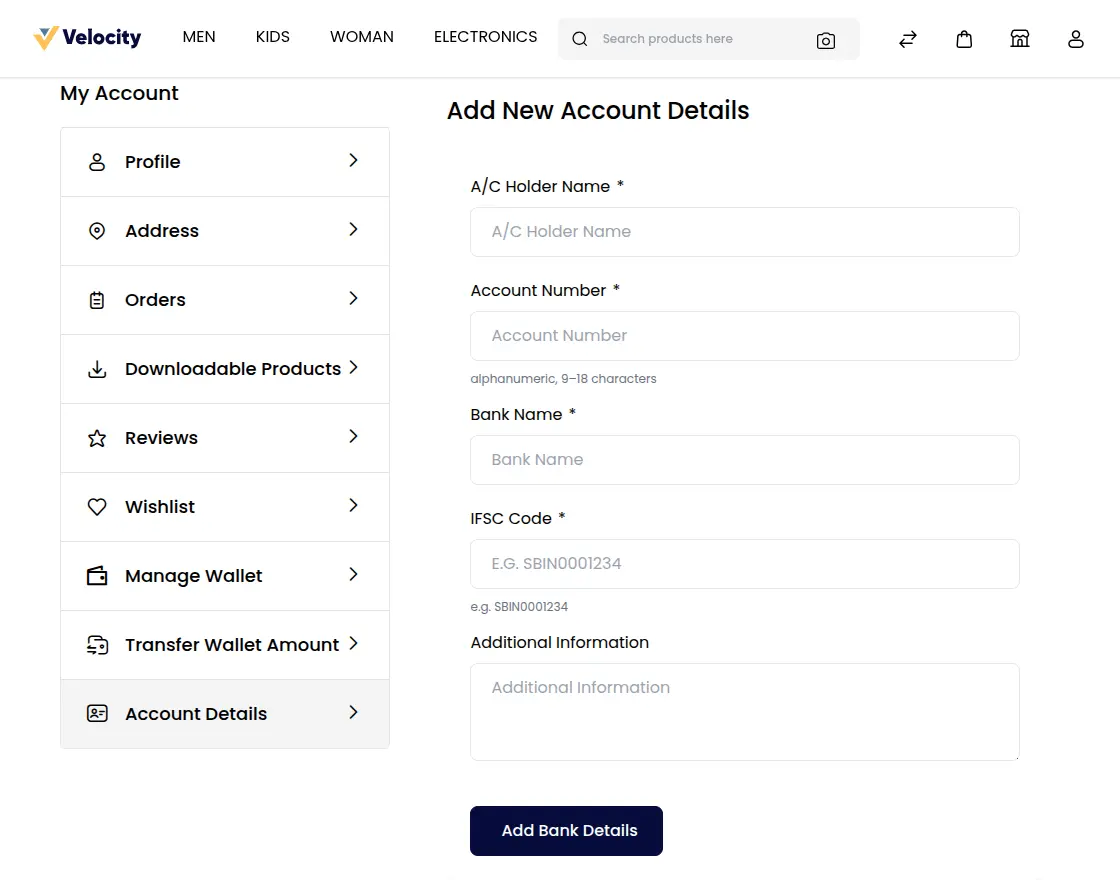Expand the Profile section chevron
1120x880 pixels.
(353, 161)
